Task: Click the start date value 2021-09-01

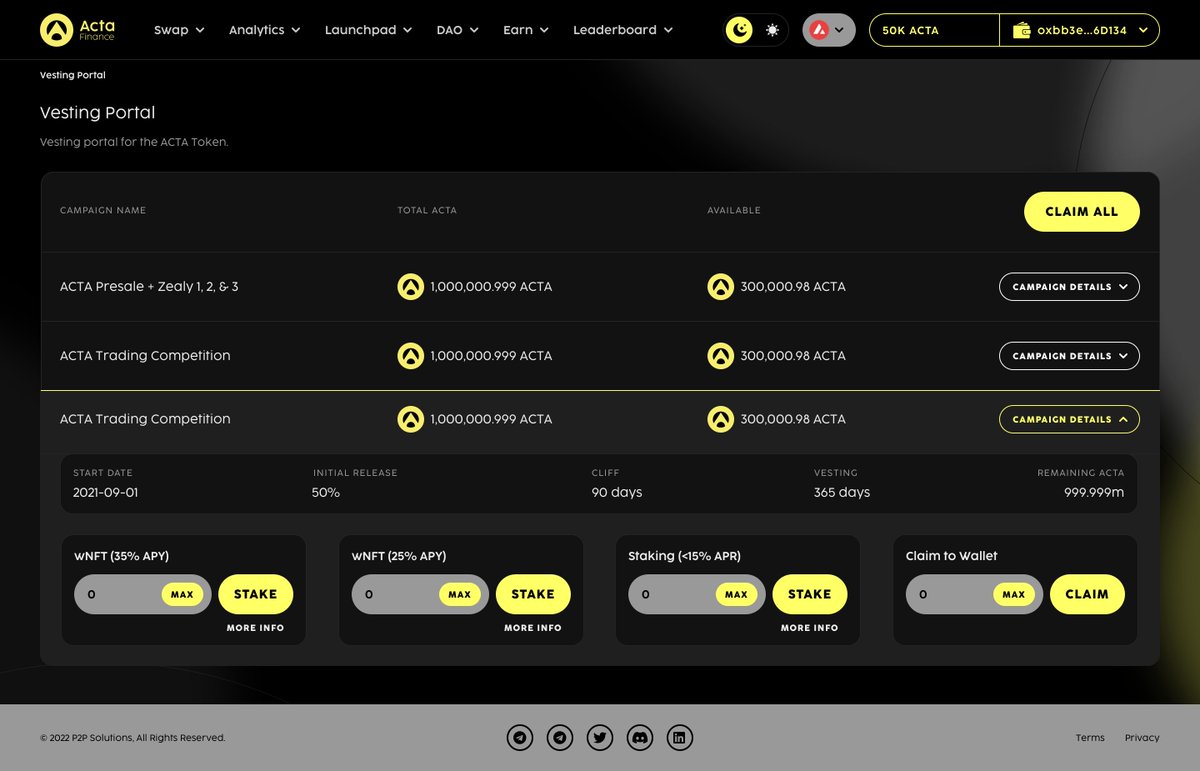Action: coord(106,493)
